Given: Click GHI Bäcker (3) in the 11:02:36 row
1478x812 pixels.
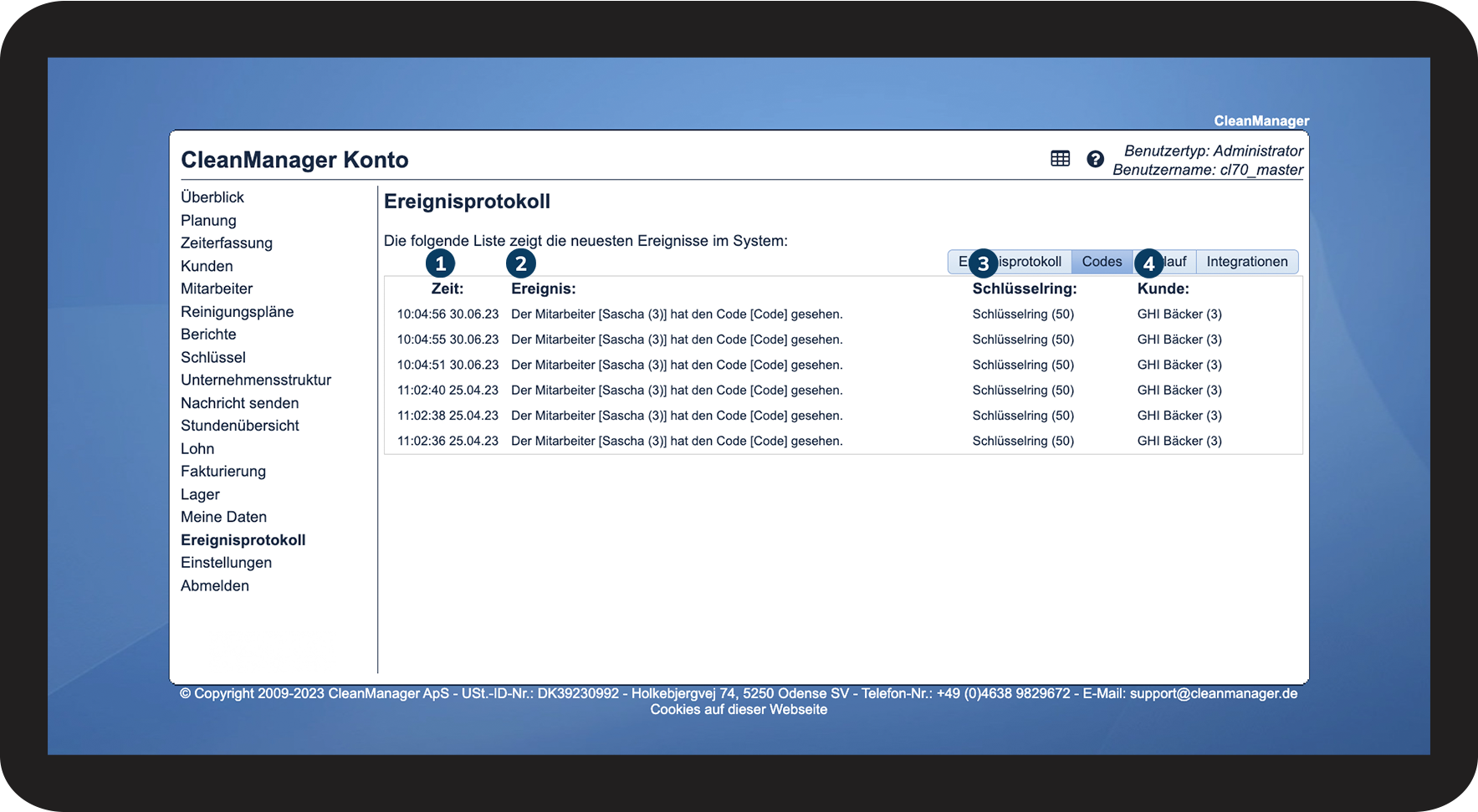Looking at the screenshot, I should pos(1179,441).
